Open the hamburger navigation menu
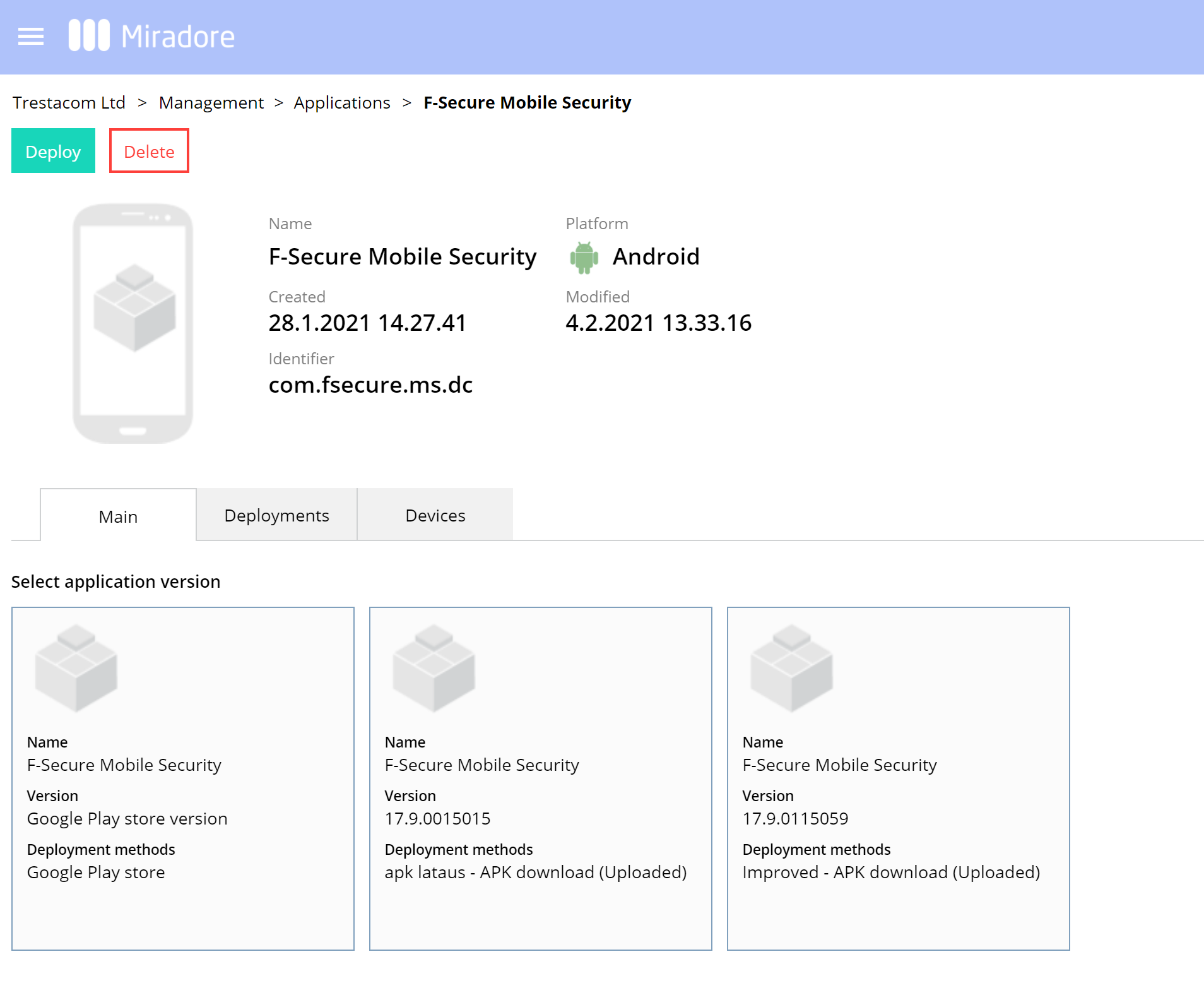Screen dimensions: 1204x983 pyautogui.click(x=31, y=37)
